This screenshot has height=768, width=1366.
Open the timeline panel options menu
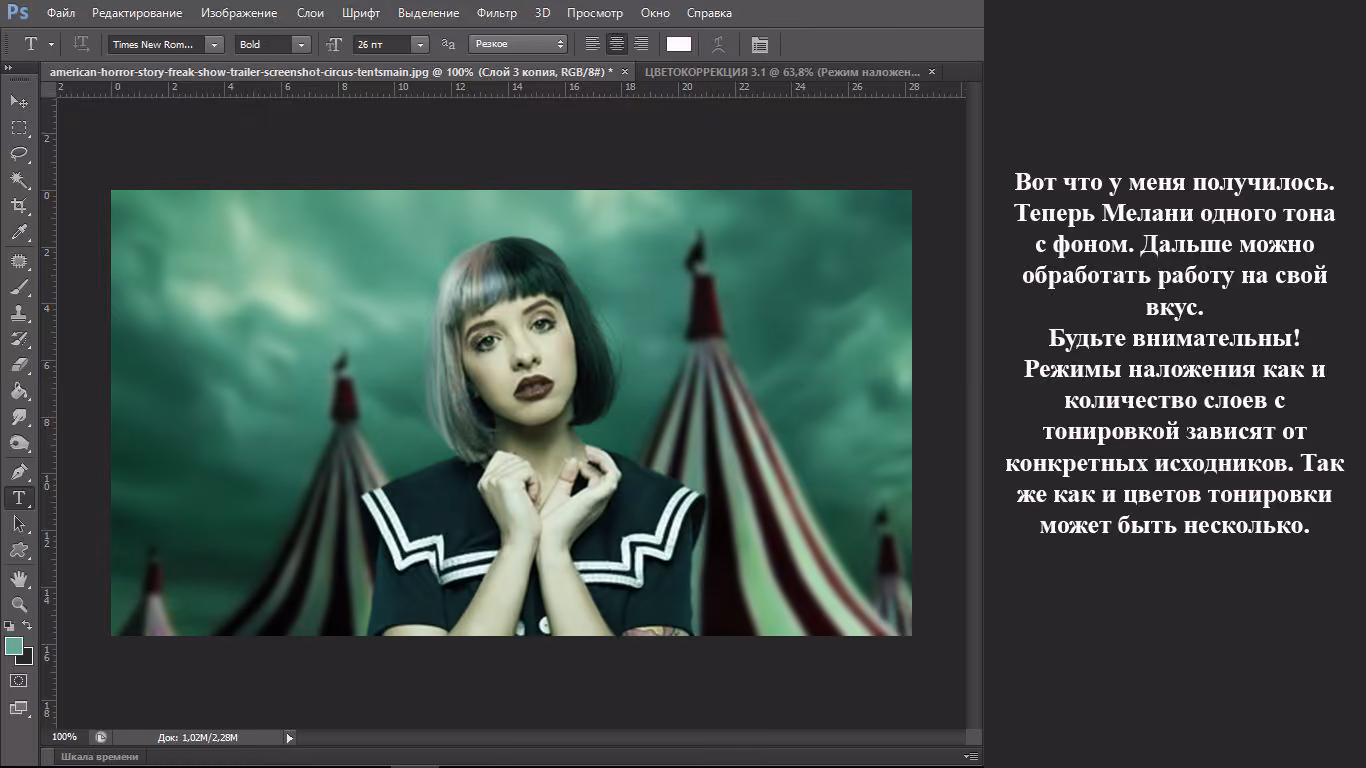970,757
